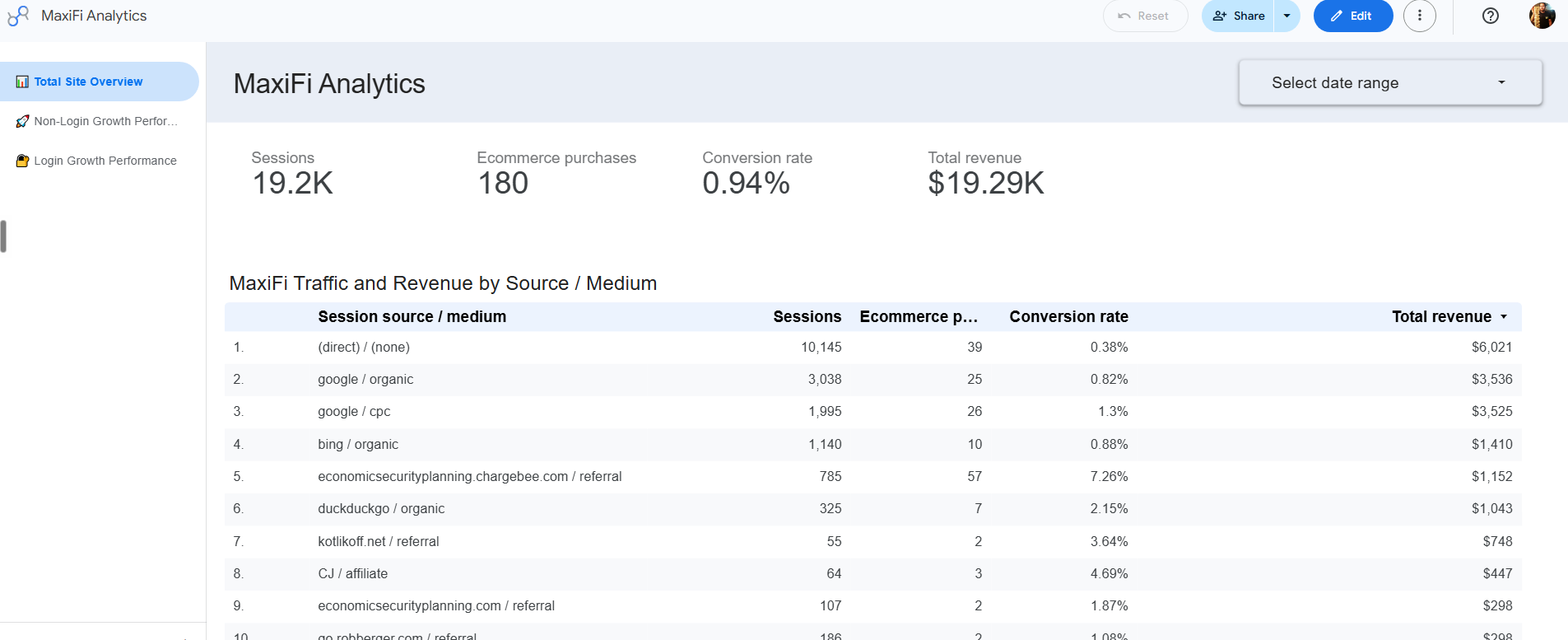The height and width of the screenshot is (640, 1568).
Task: Click the rocket icon for Non-Login Growth
Action: (x=22, y=121)
